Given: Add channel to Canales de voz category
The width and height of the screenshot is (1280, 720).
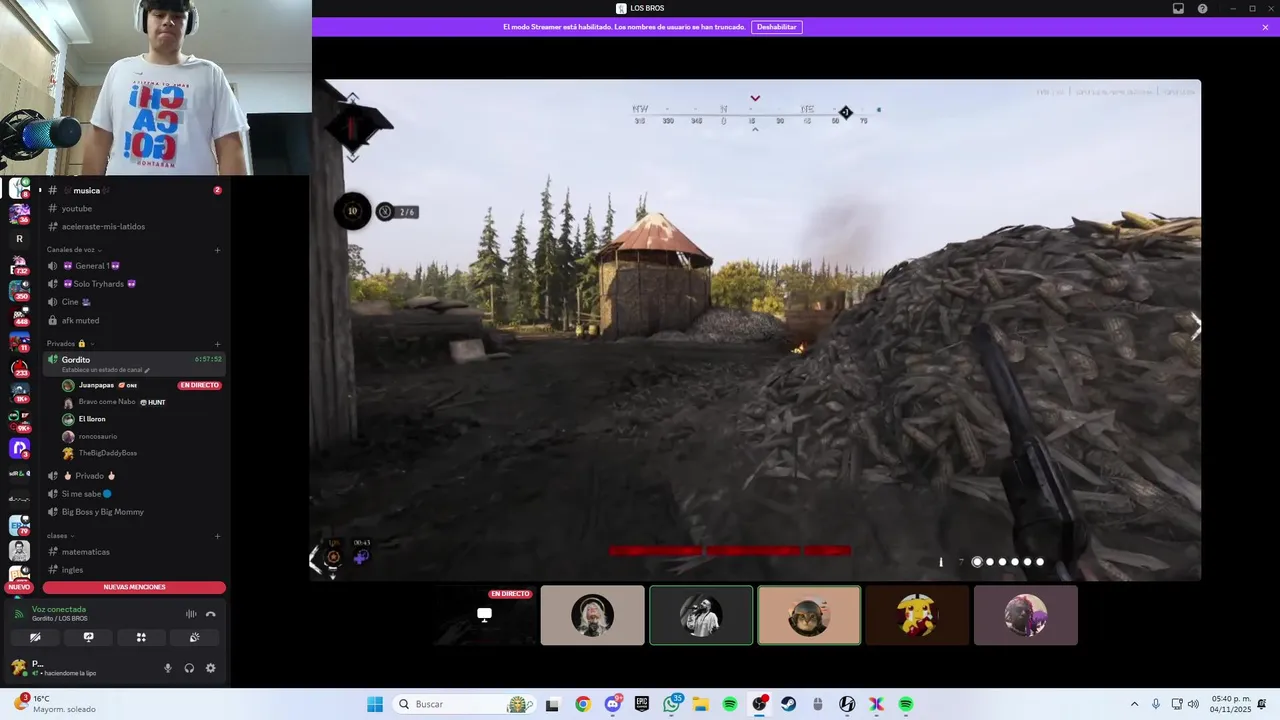Looking at the screenshot, I should pyautogui.click(x=217, y=250).
